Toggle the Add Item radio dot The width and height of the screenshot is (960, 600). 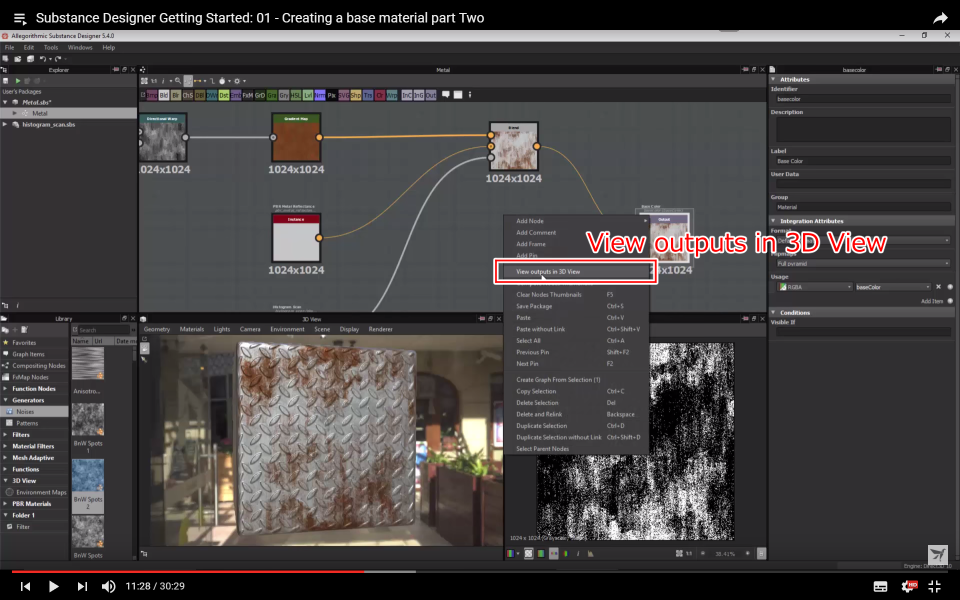[950, 301]
